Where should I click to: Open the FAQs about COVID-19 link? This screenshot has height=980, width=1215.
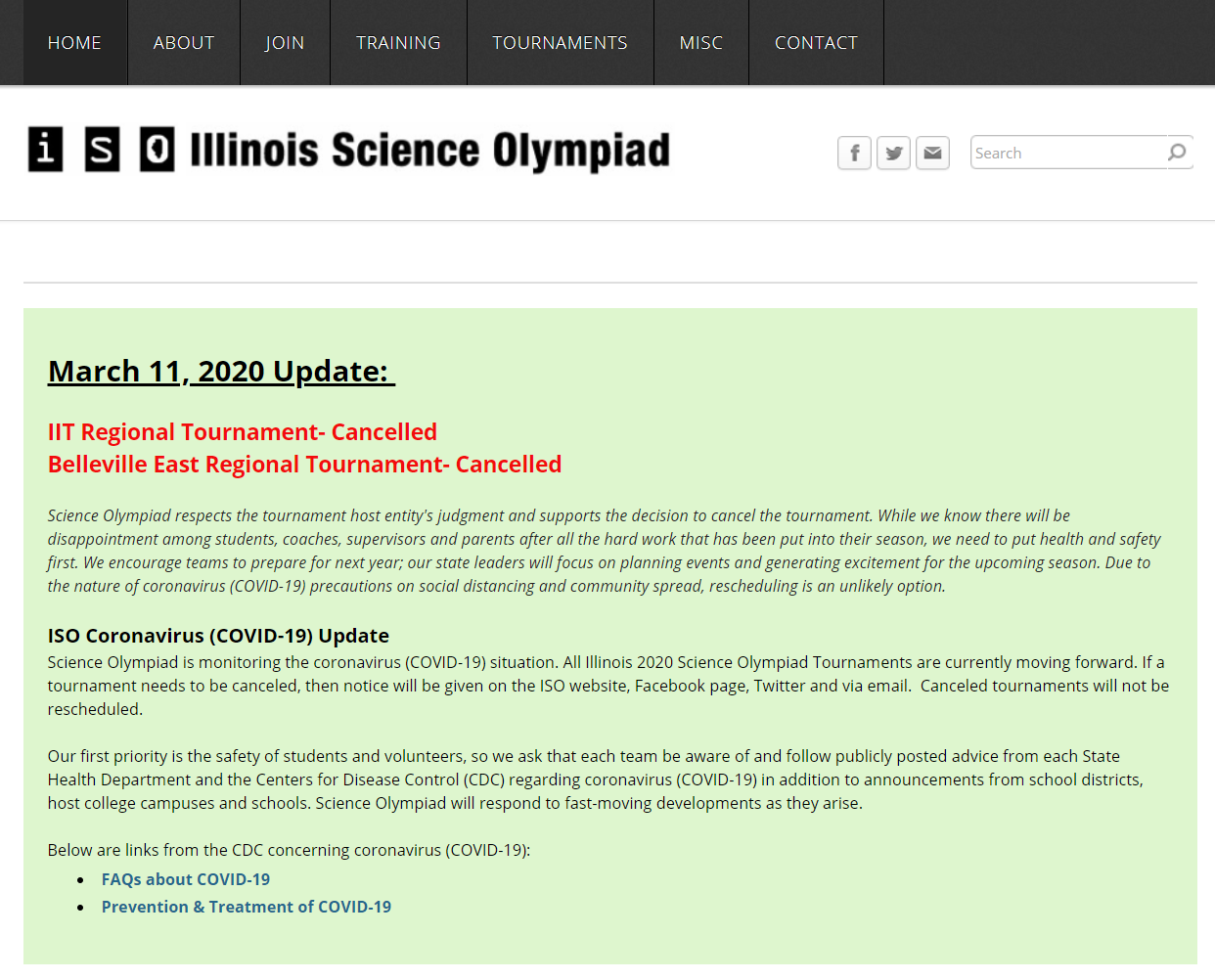point(186,879)
